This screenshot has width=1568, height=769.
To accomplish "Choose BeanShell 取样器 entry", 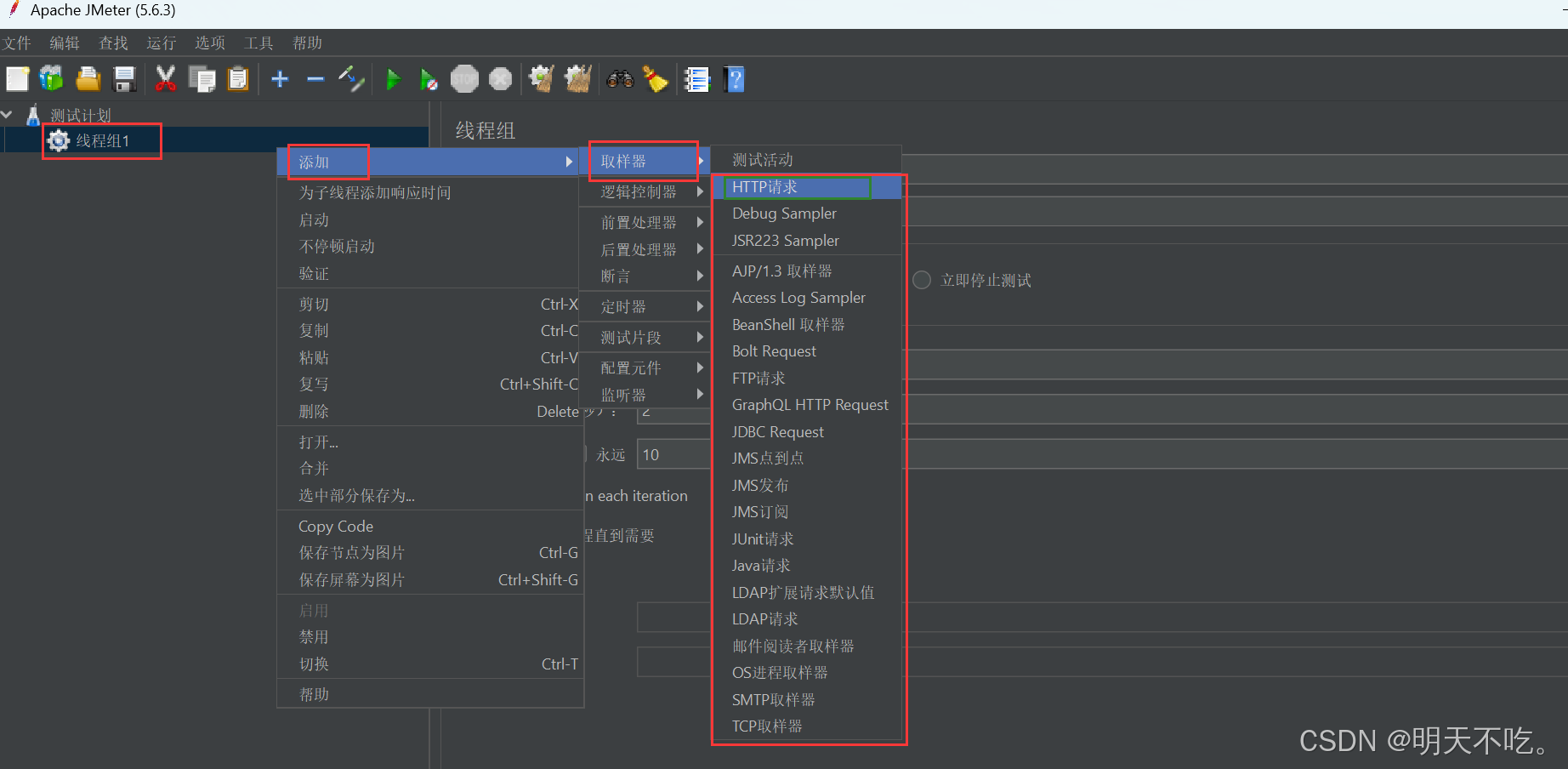I will pos(806,324).
